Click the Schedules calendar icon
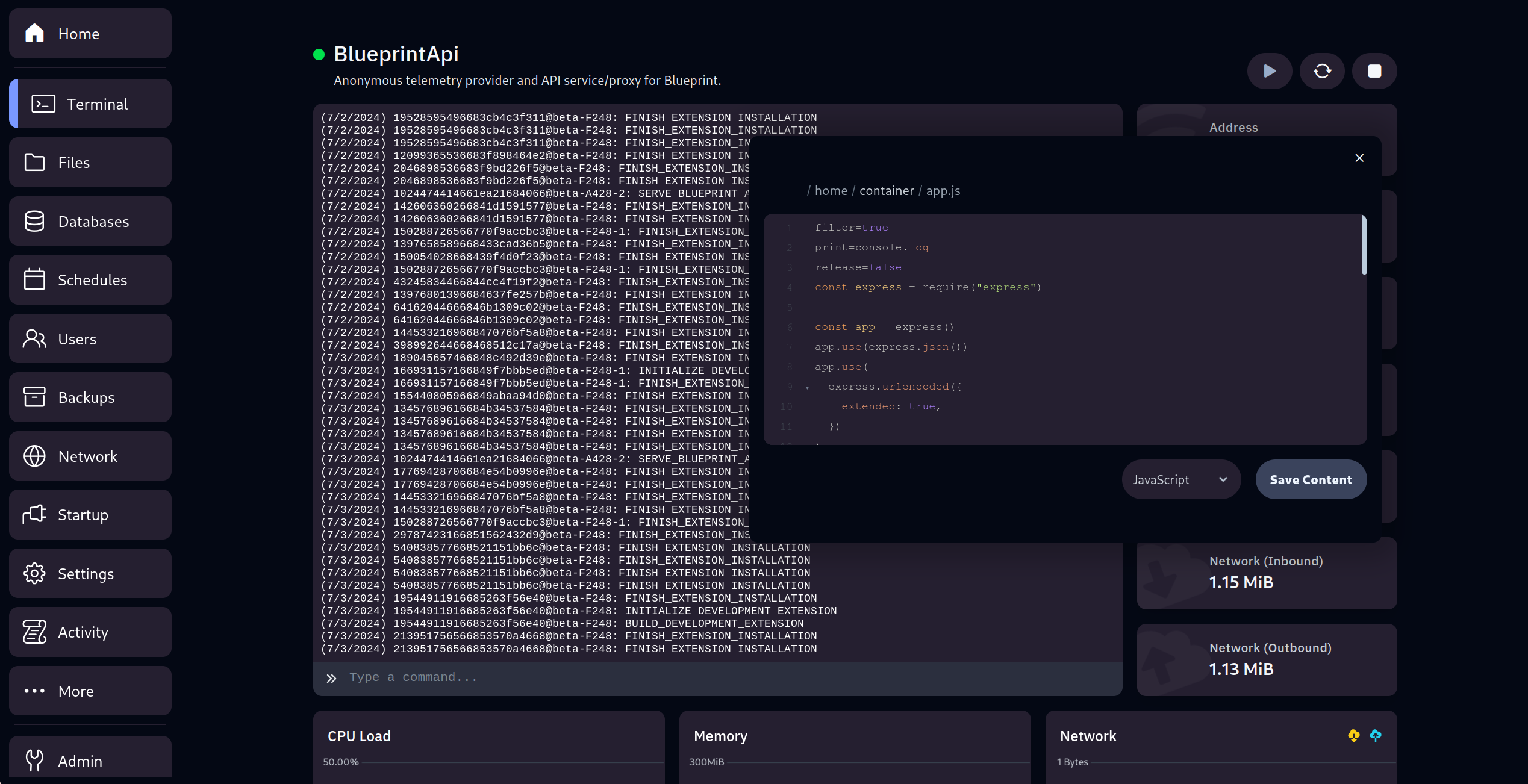Image resolution: width=1528 pixels, height=784 pixels. pos(34,280)
